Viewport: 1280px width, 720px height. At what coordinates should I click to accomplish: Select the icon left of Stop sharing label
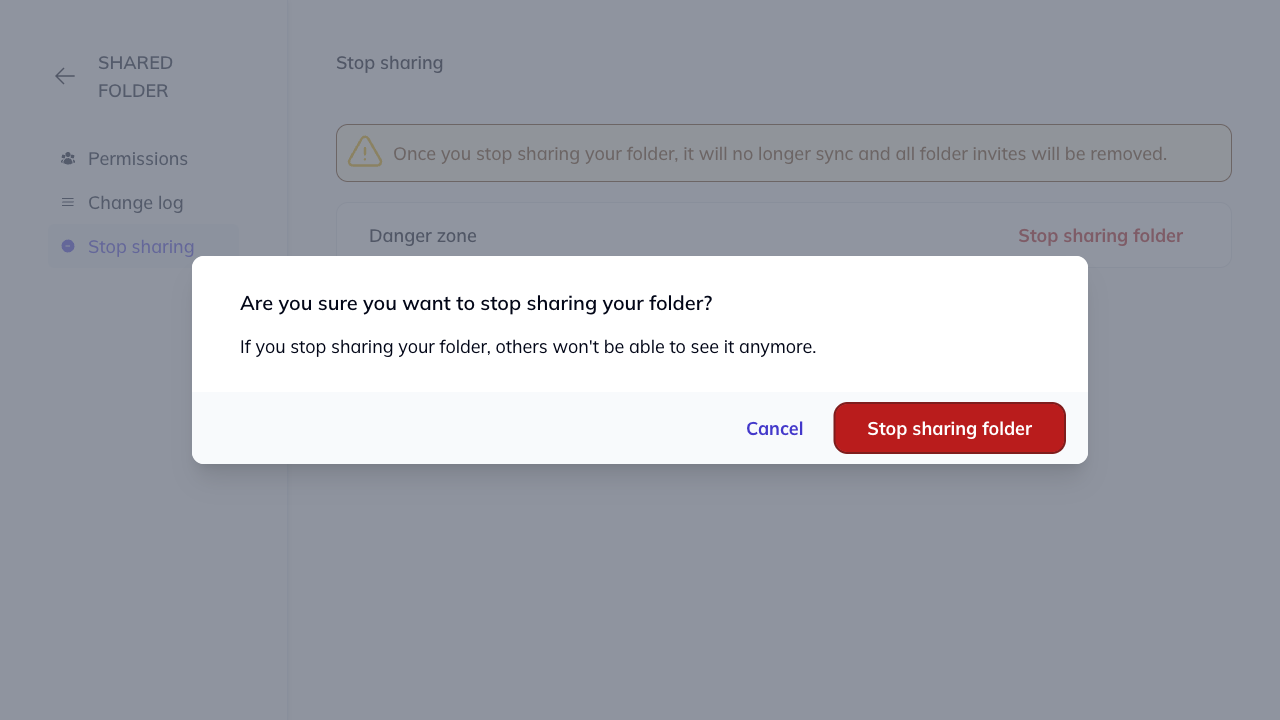[x=67, y=246]
